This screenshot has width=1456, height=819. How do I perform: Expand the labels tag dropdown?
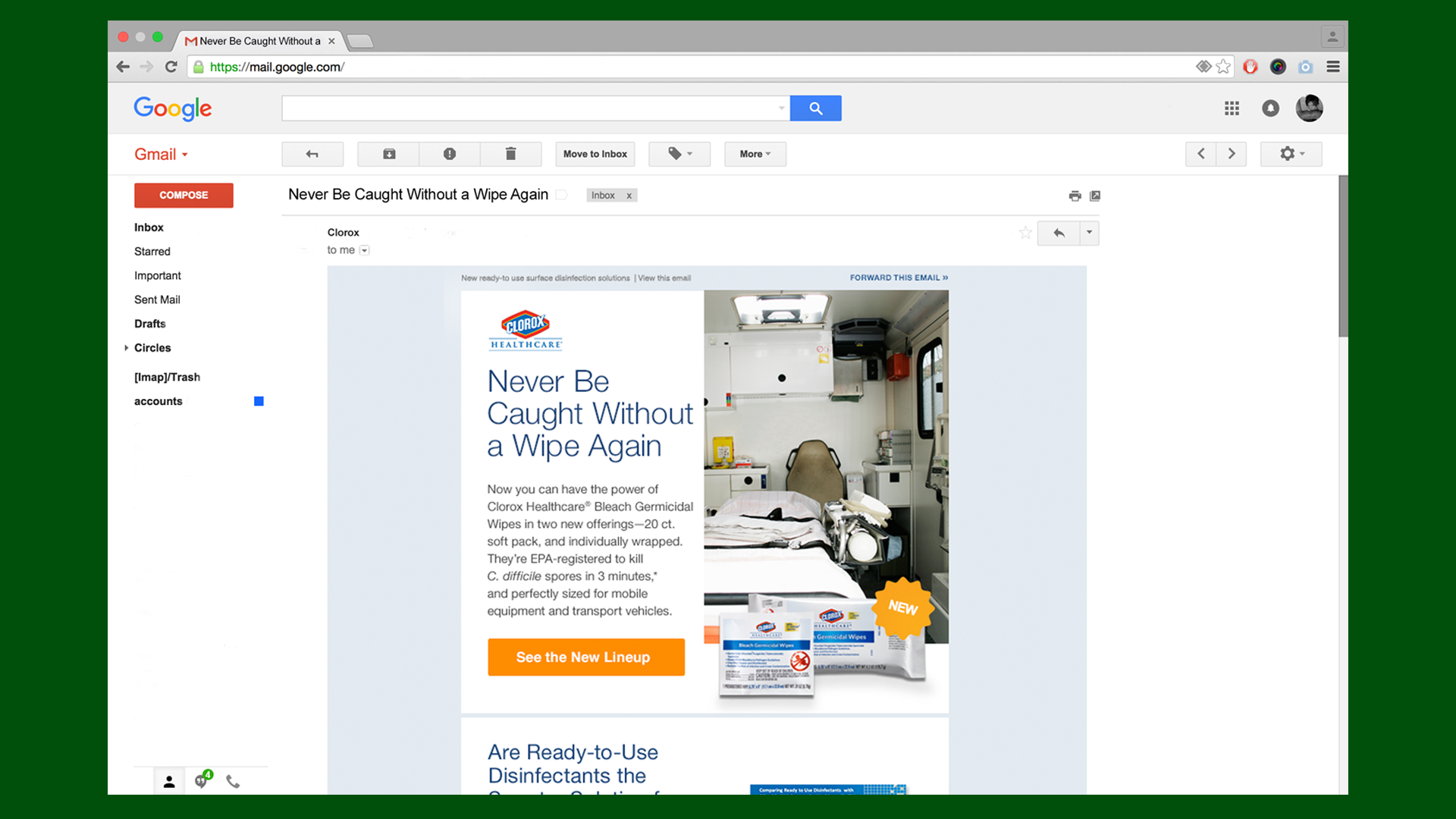(x=679, y=154)
